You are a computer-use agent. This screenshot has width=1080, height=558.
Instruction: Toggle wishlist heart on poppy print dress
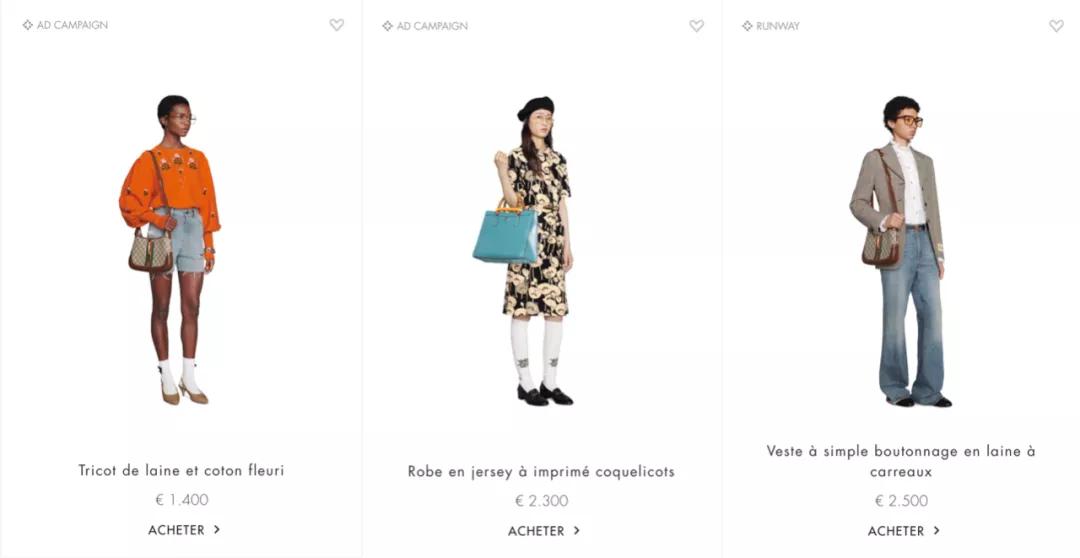pos(696,25)
